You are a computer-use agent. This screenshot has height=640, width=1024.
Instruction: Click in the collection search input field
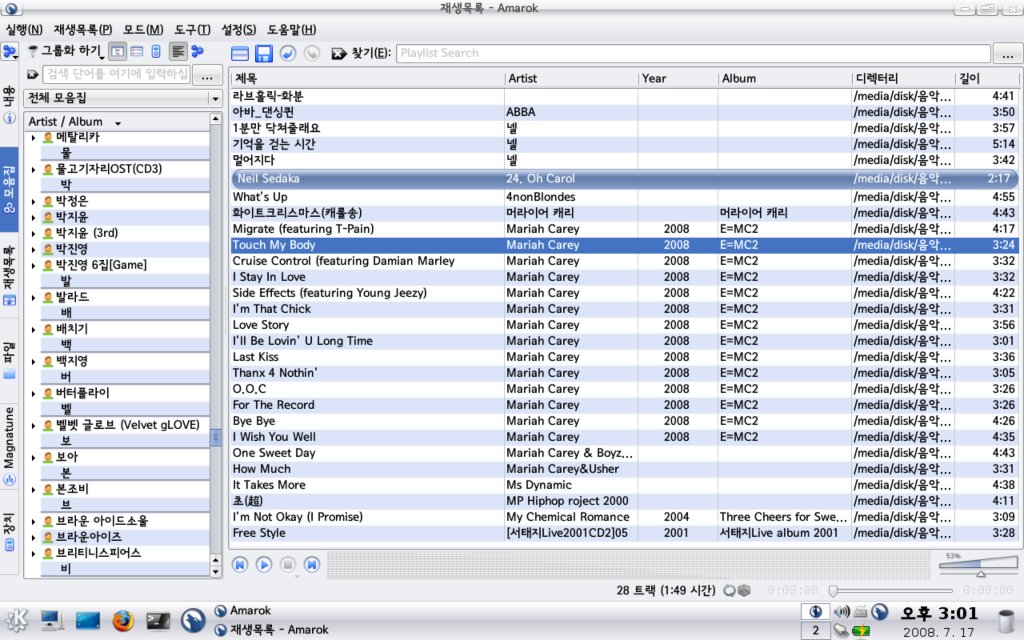tap(116, 74)
